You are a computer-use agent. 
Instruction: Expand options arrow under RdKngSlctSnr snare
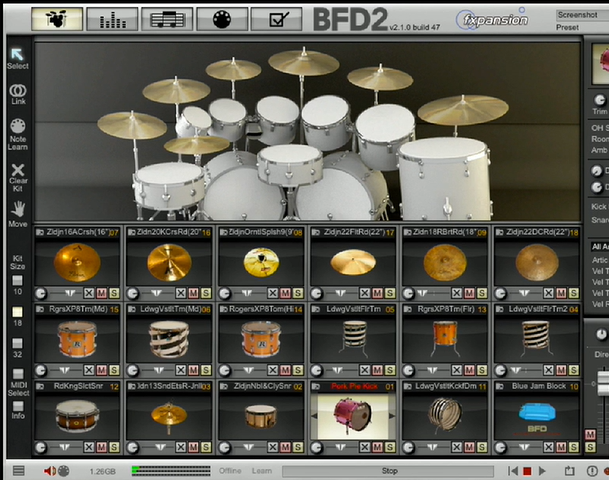tap(62, 445)
